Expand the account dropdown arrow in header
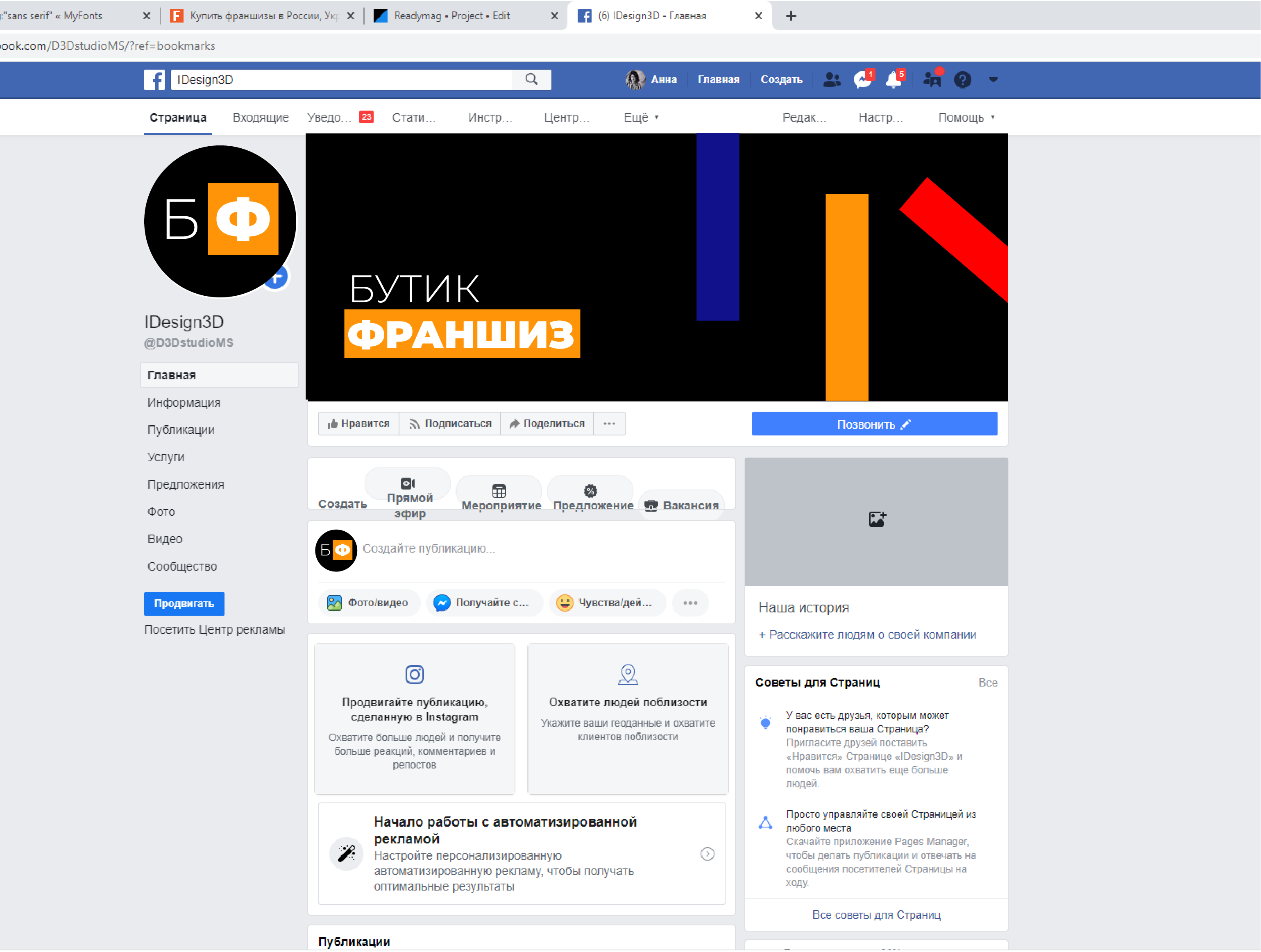Screen dimensions: 1261x952 point(993,80)
